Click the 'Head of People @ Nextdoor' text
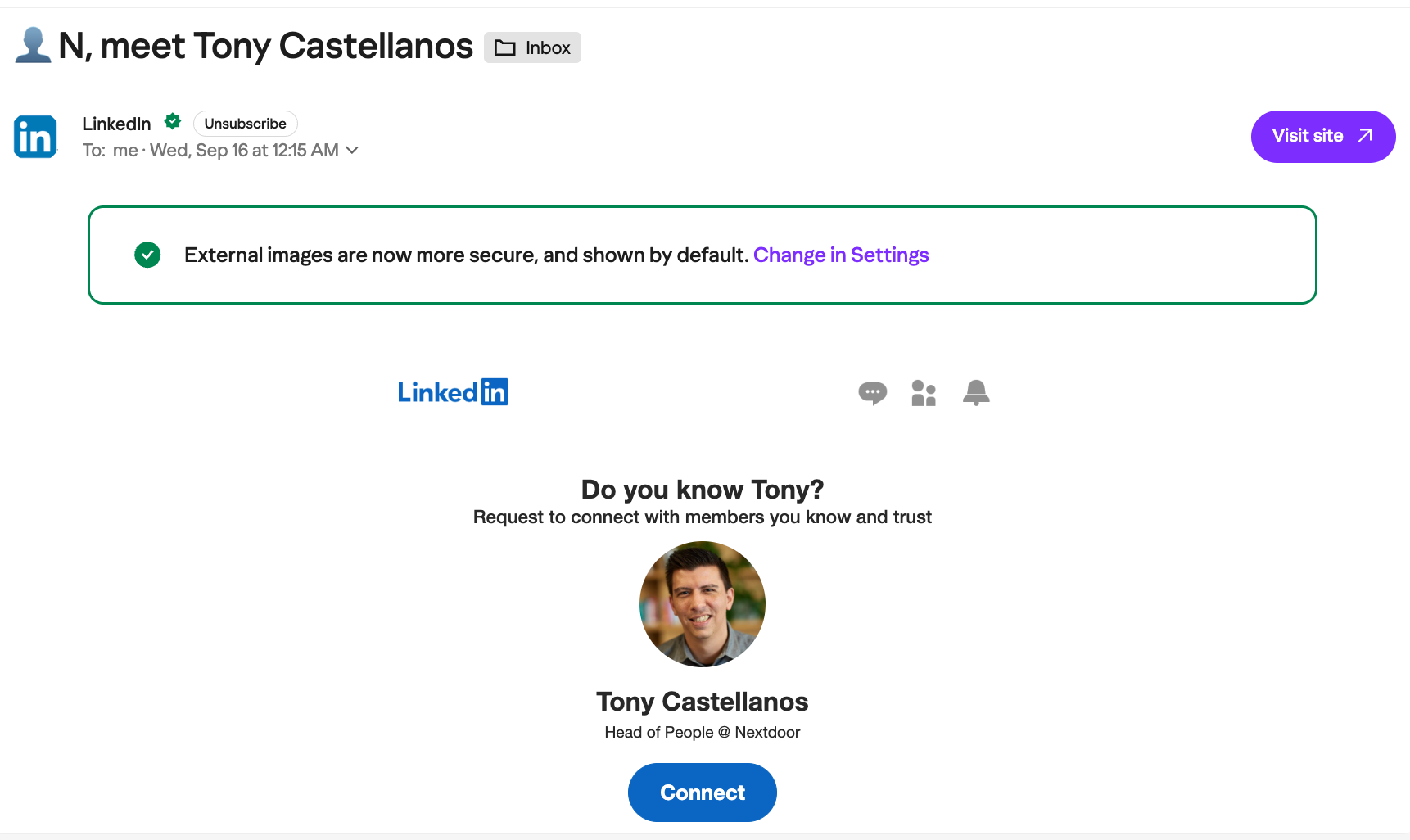The image size is (1410, 840). (703, 732)
